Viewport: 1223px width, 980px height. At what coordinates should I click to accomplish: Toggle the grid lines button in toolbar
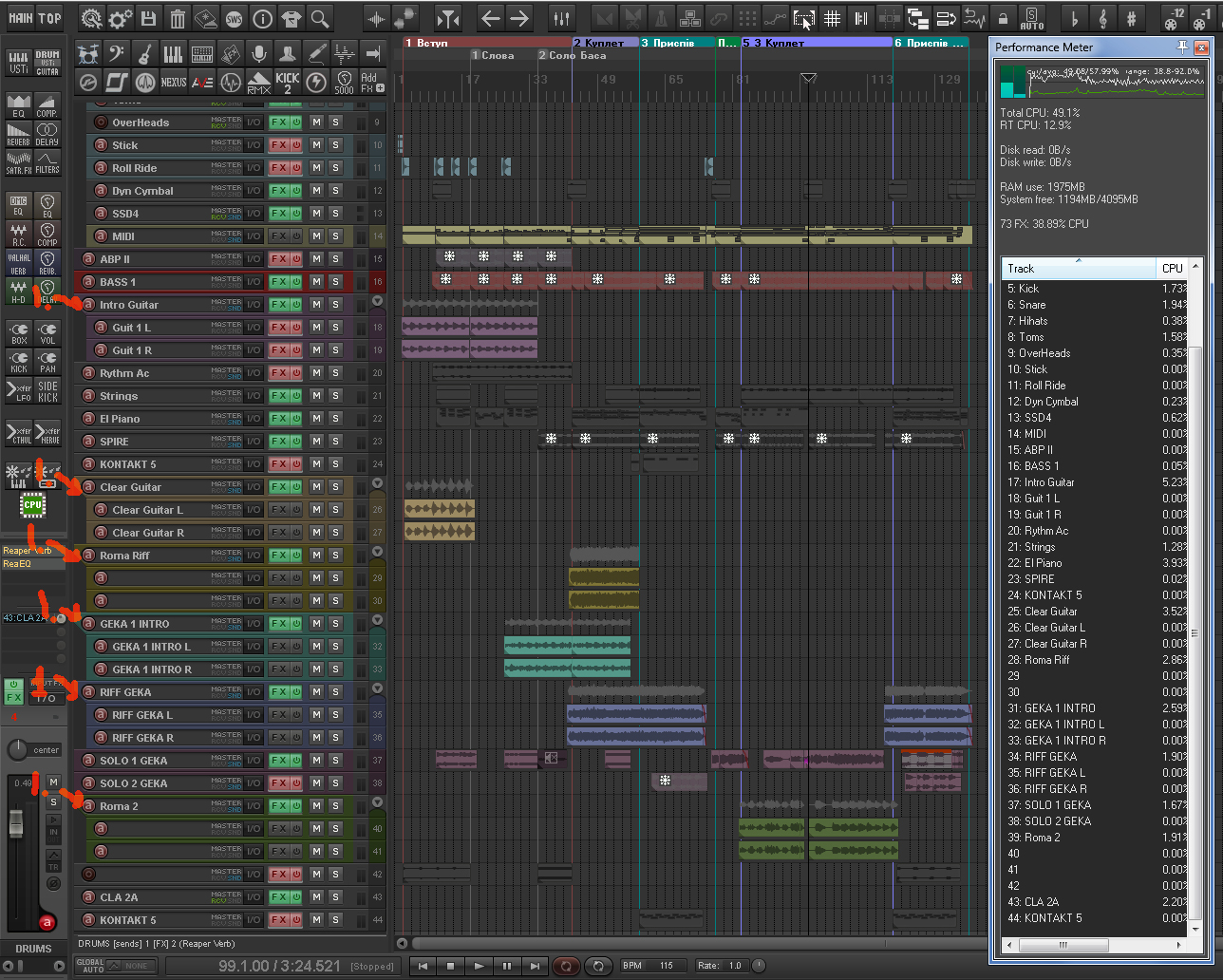(832, 18)
